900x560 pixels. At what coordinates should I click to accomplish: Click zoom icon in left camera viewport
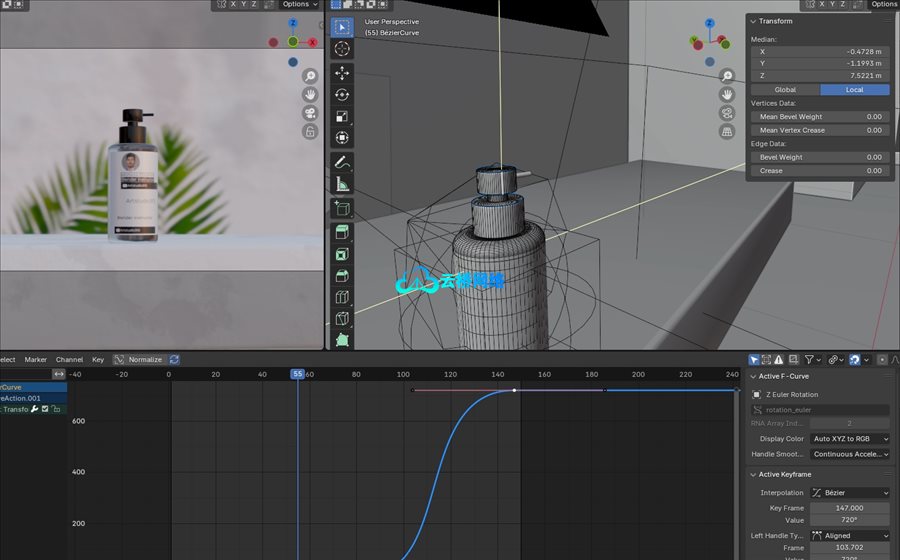tap(310, 76)
